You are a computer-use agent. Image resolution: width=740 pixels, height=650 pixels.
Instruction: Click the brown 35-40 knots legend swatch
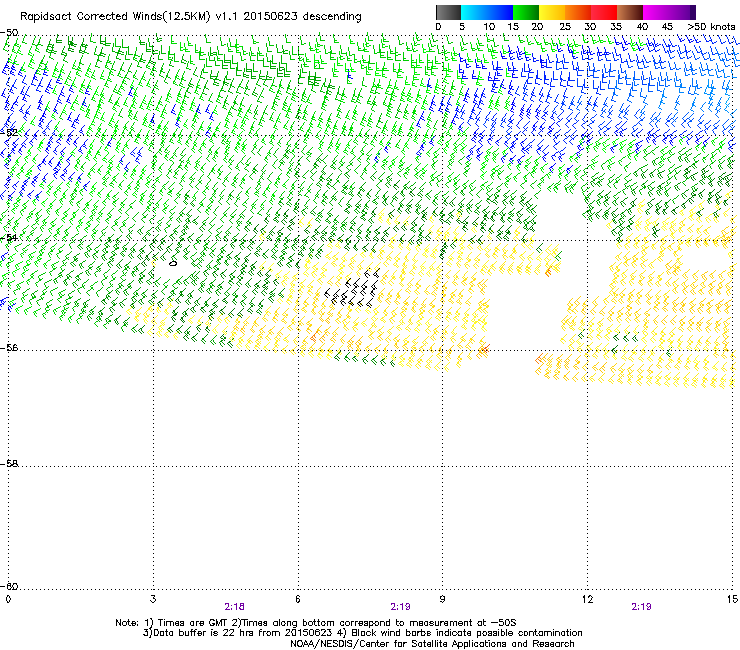click(630, 12)
